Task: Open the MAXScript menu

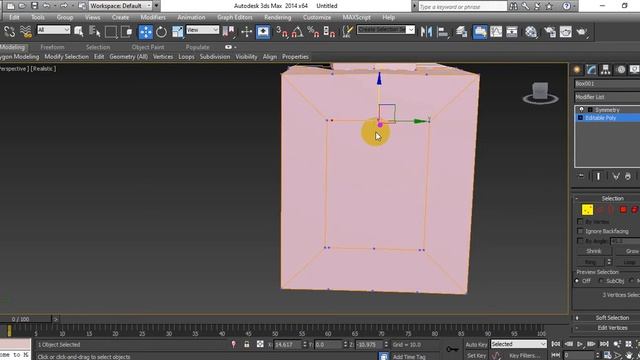Action: (357, 17)
